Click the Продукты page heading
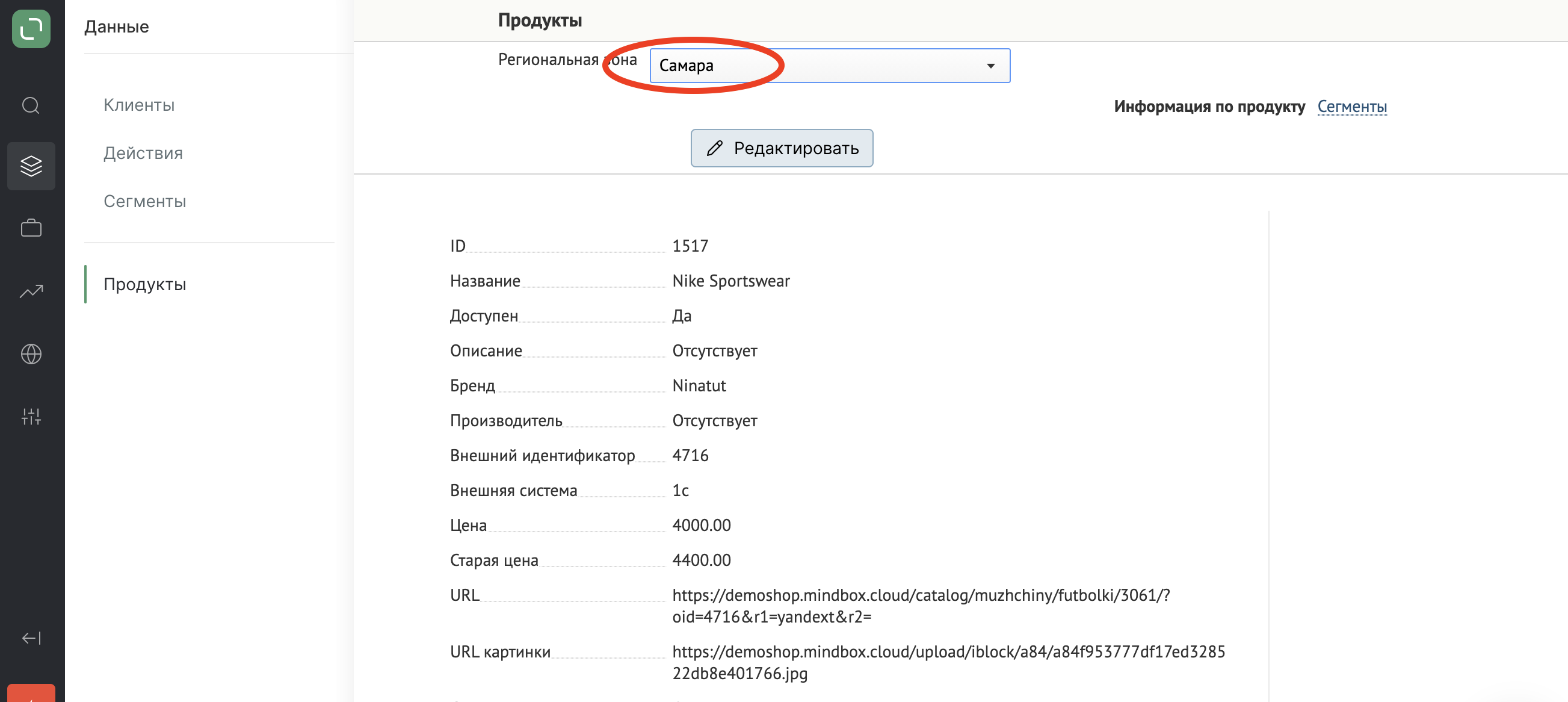This screenshot has width=1568, height=702. [540, 20]
